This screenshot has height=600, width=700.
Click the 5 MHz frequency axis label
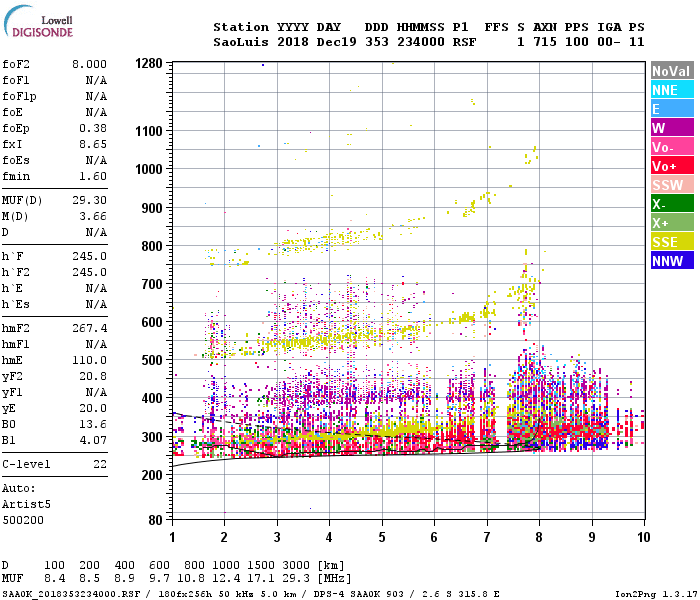382,537
